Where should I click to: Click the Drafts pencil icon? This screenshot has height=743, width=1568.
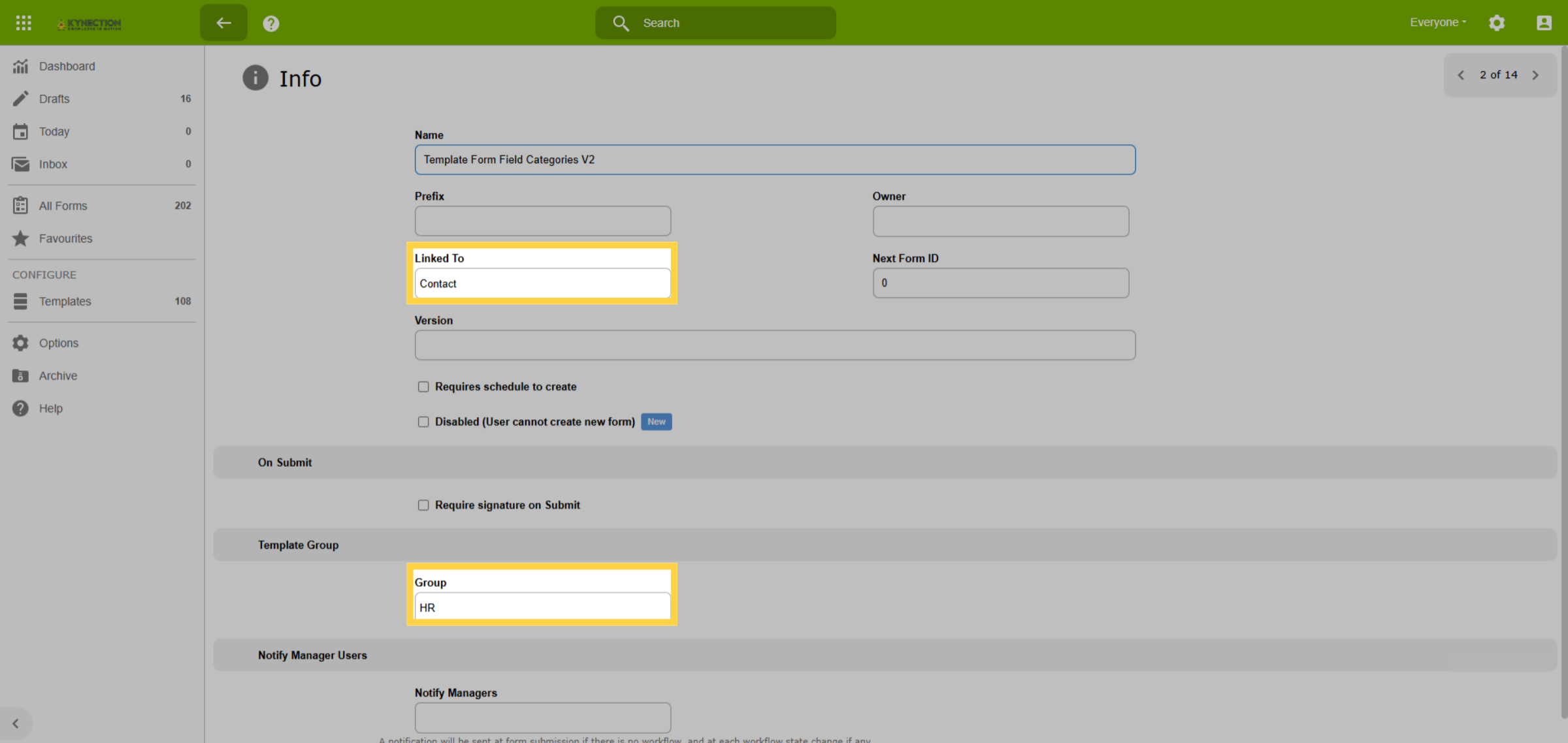tap(21, 99)
